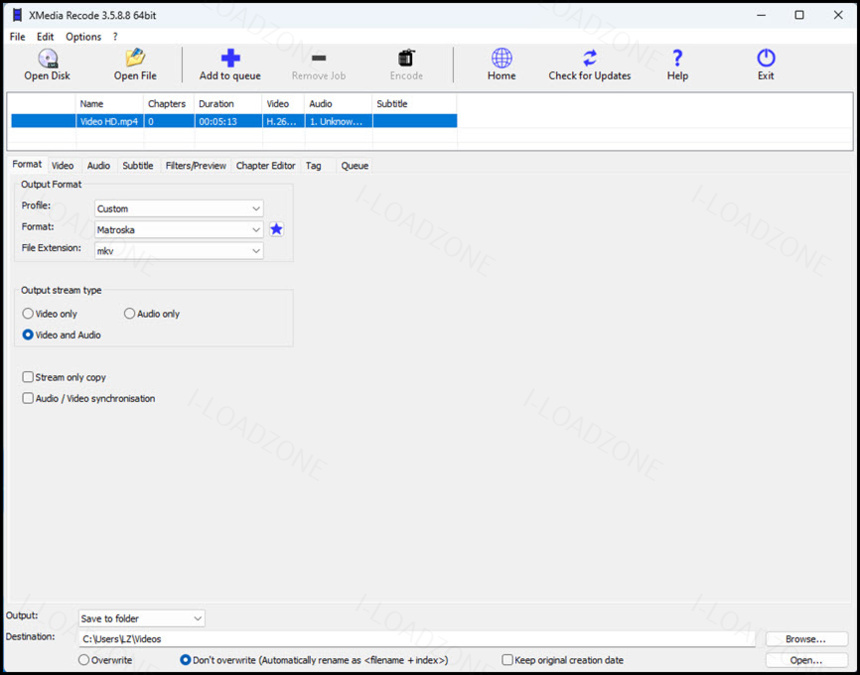
Task: Click the blue star favorite icon
Action: pyautogui.click(x=276, y=229)
